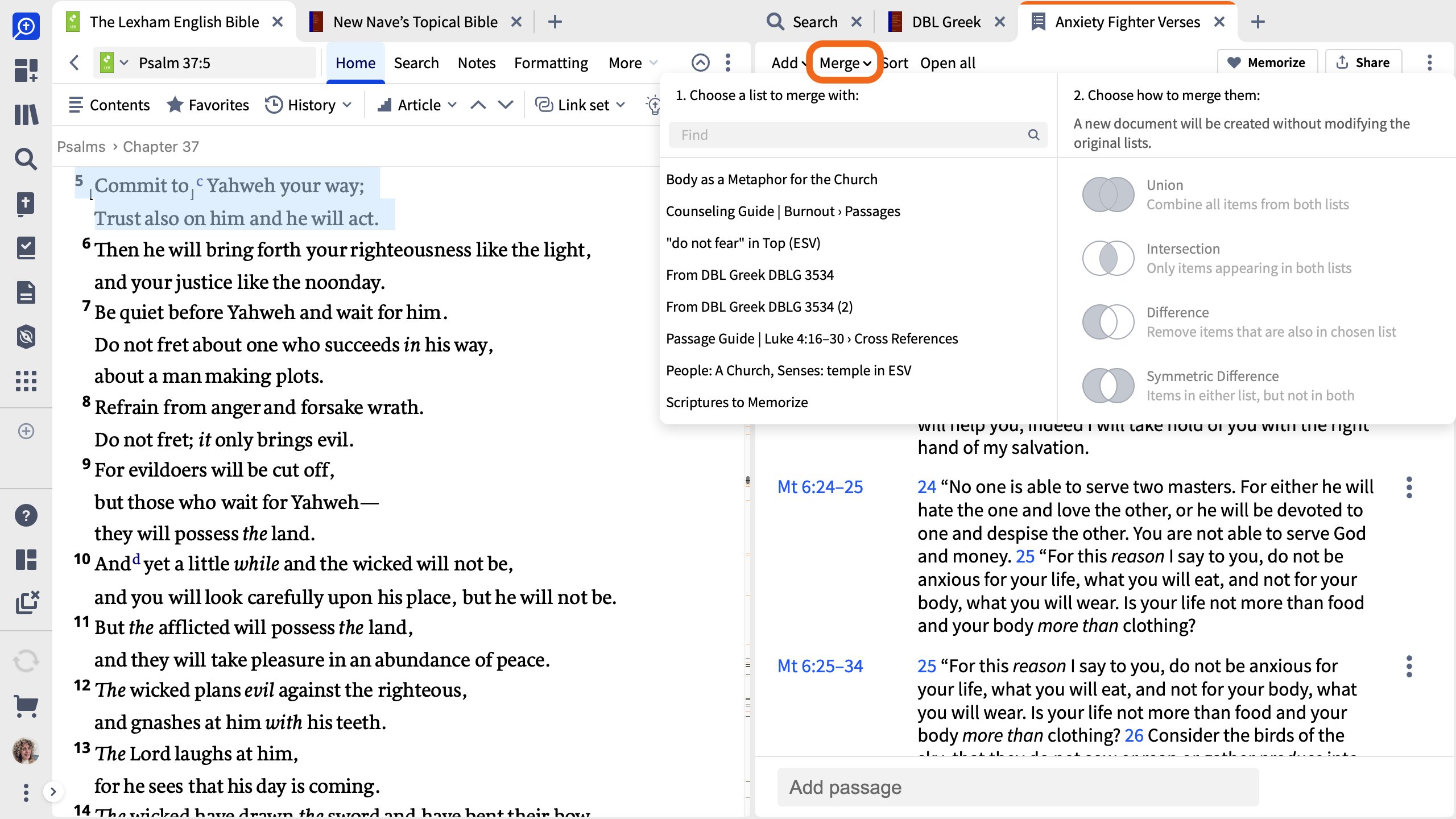Screen dimensions: 1456x819
Task: Click Open all
Action: coord(948,63)
